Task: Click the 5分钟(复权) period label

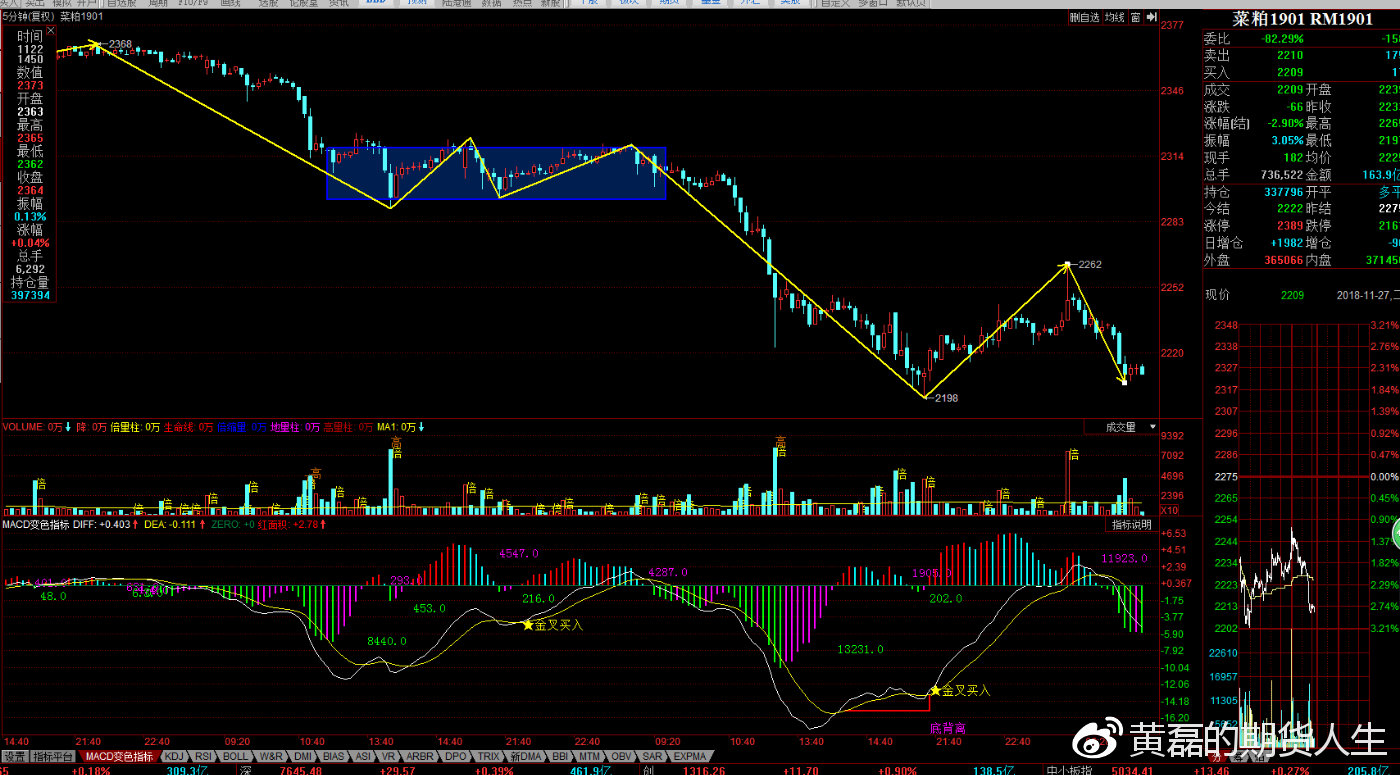Action: coord(28,17)
